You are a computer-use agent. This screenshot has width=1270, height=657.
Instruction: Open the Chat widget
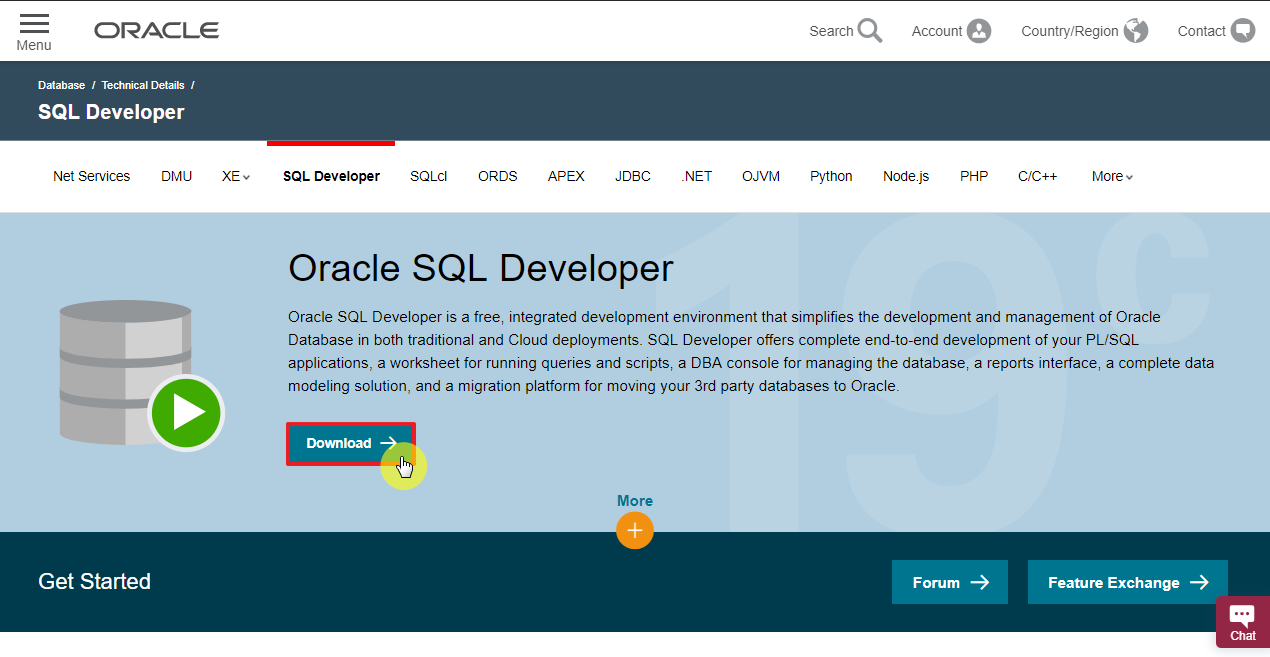click(1243, 622)
